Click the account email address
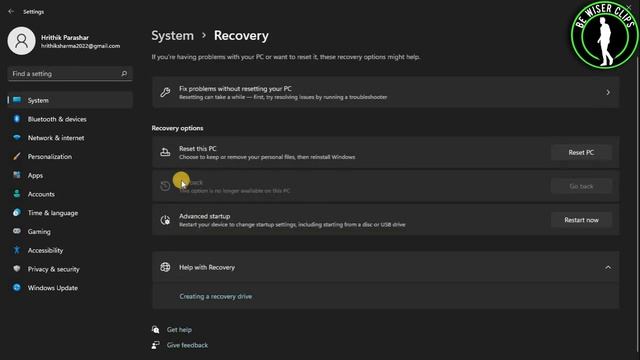Screen dimensions: 640x360 click(x=80, y=46)
